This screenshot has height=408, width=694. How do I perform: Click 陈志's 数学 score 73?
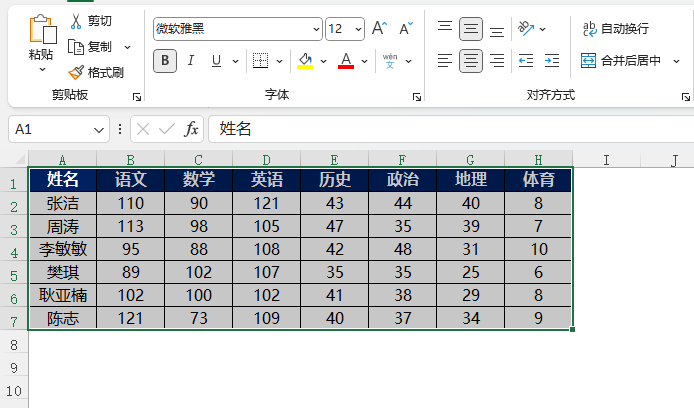pyautogui.click(x=199, y=318)
